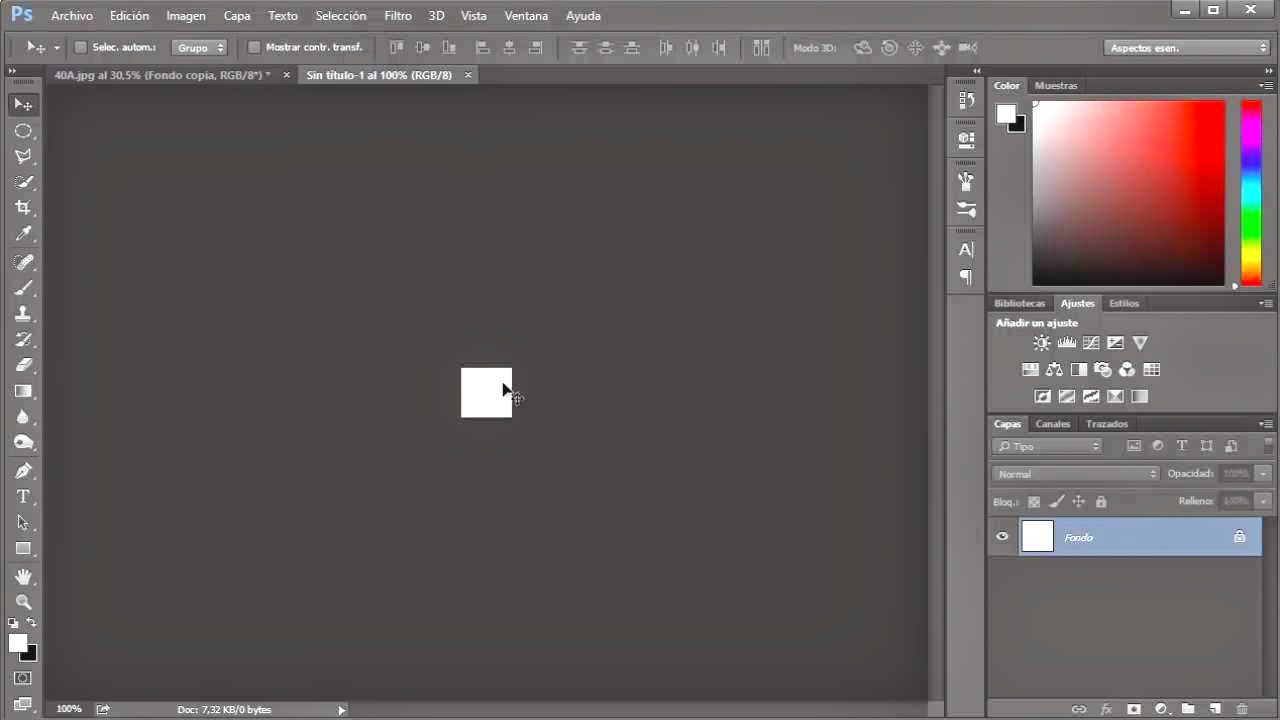The image size is (1280, 720).
Task: Open the Relleno dropdown arrow
Action: pos(1263,501)
